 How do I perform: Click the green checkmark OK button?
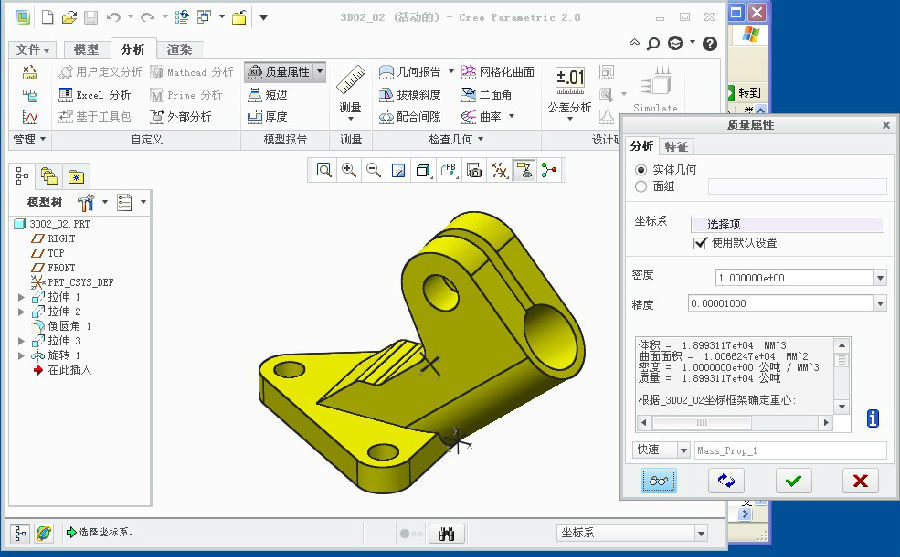[x=793, y=481]
